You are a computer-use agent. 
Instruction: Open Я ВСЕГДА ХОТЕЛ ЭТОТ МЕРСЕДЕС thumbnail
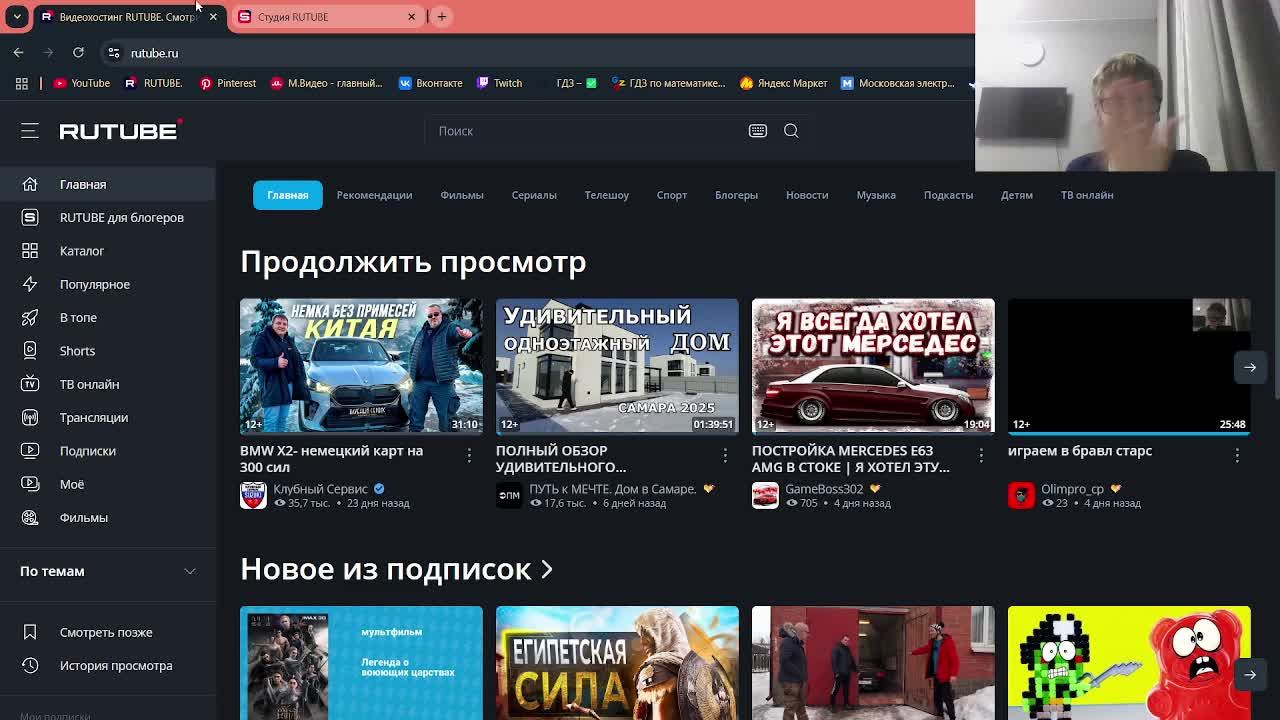(x=873, y=366)
